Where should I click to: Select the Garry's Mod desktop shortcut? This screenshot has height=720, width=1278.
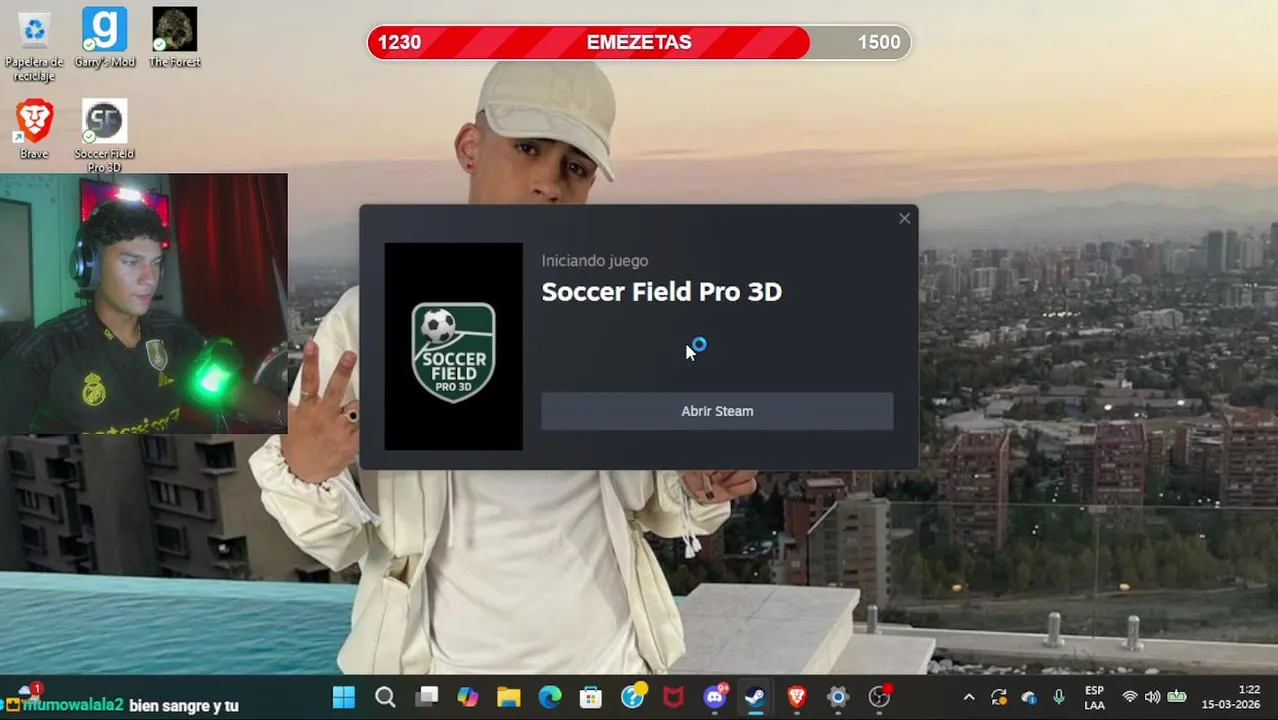[104, 38]
